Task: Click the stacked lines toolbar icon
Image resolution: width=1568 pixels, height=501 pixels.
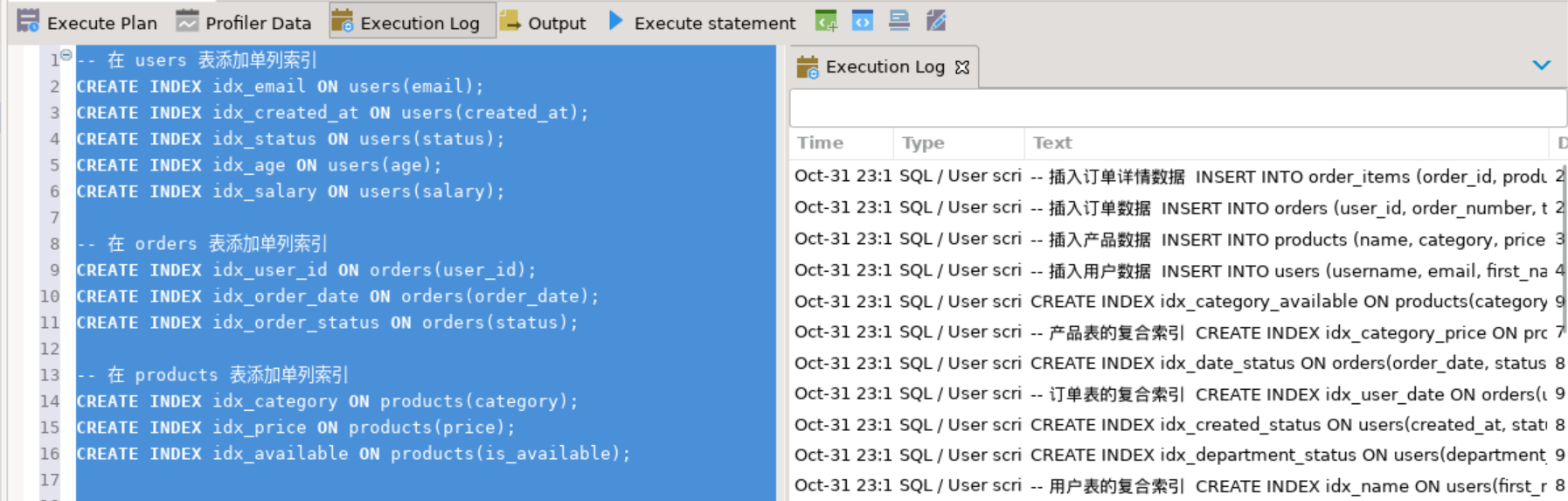Action: tap(899, 20)
